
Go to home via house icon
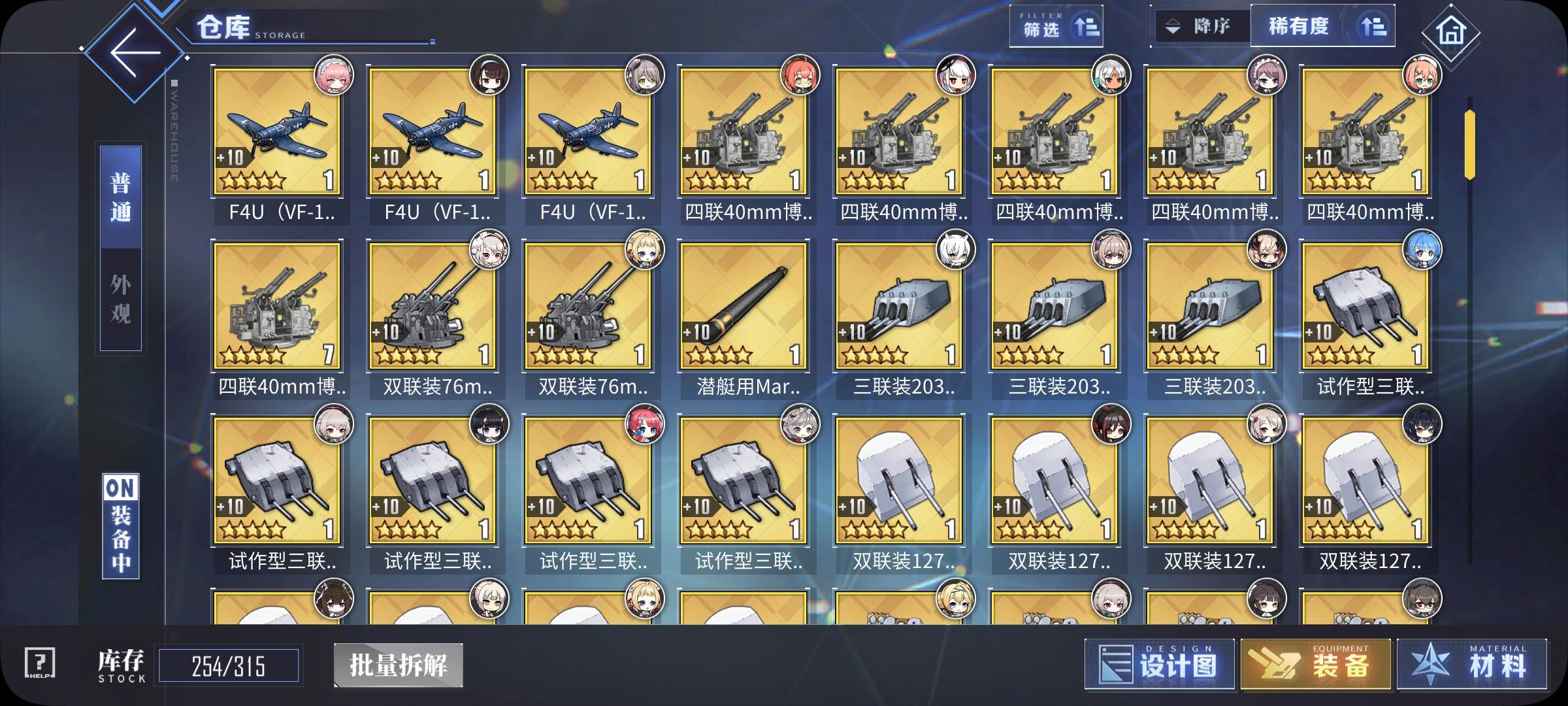(1450, 32)
